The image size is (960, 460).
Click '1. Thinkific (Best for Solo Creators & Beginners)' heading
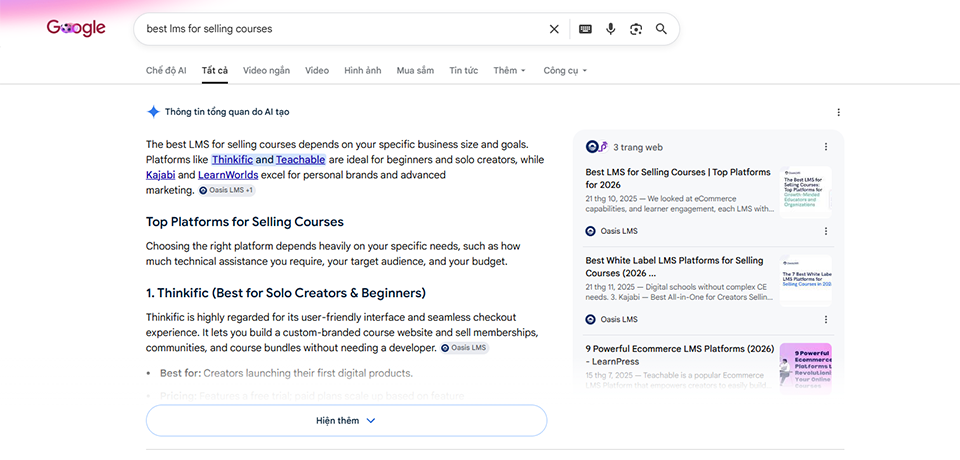[x=286, y=293]
